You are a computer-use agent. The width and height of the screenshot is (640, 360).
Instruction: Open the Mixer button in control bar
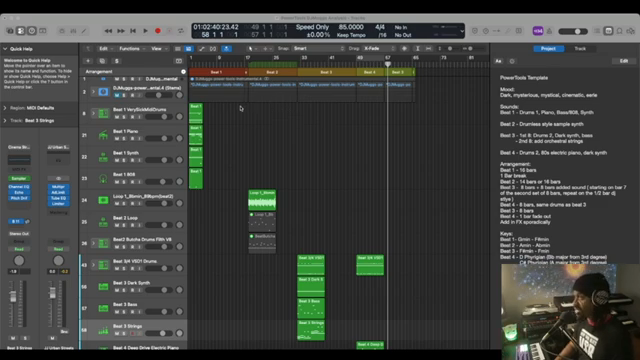click(73, 31)
